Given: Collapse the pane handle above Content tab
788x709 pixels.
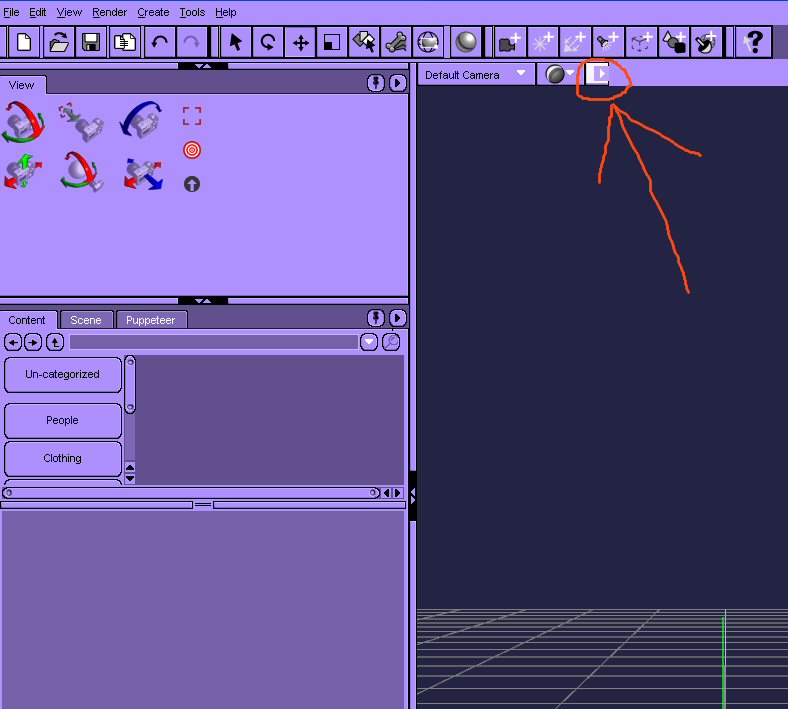Looking at the screenshot, I should pos(203,301).
